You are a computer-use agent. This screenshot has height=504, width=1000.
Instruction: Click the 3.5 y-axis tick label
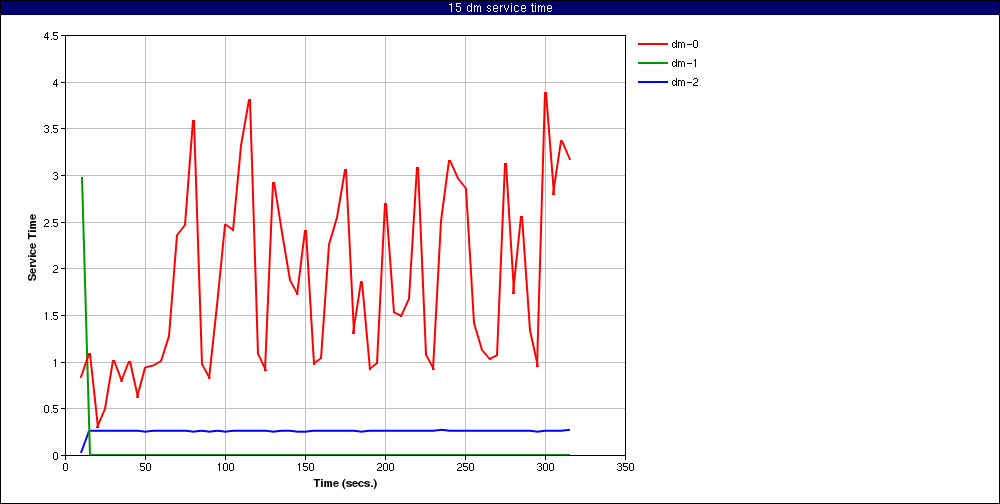point(52,130)
